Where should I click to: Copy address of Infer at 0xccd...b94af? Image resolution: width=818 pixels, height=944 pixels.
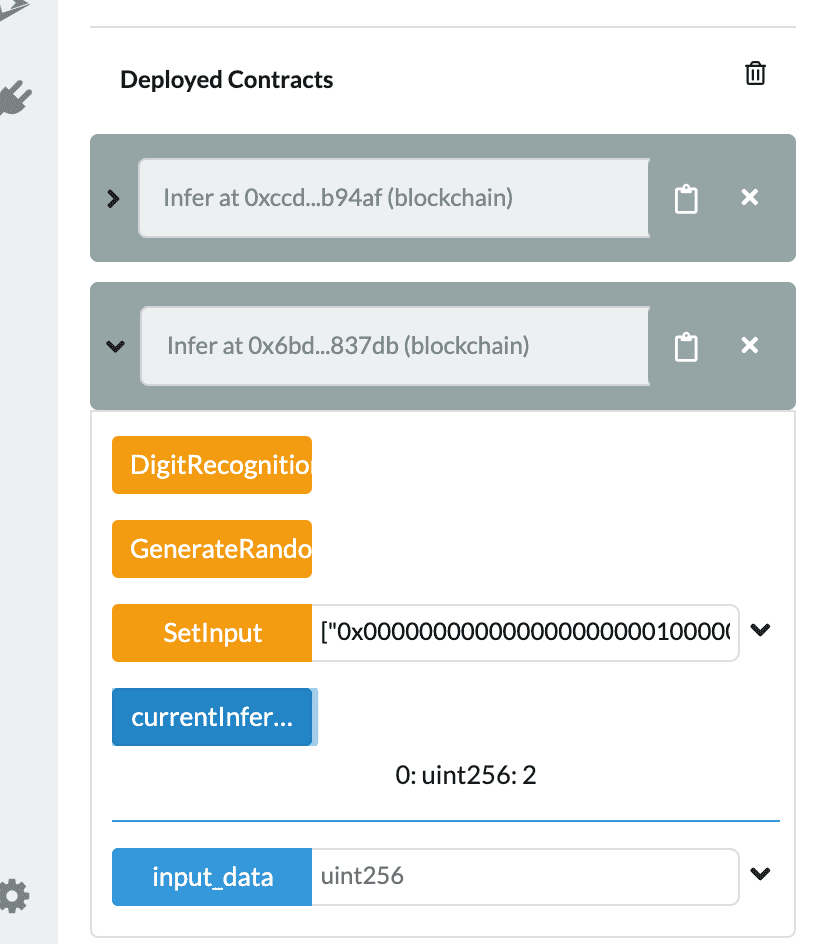click(x=686, y=198)
